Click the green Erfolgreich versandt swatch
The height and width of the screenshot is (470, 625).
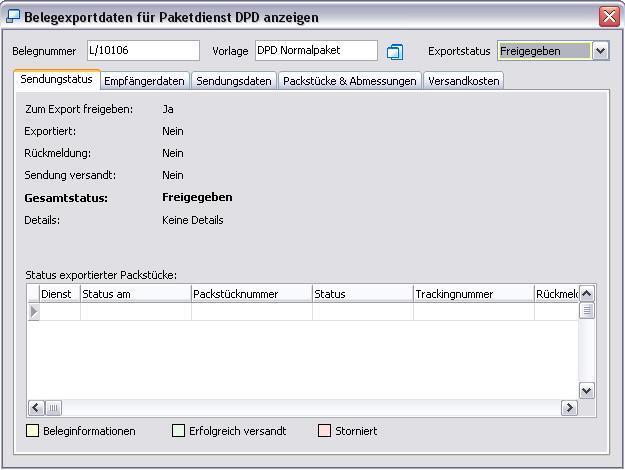pyautogui.click(x=178, y=431)
